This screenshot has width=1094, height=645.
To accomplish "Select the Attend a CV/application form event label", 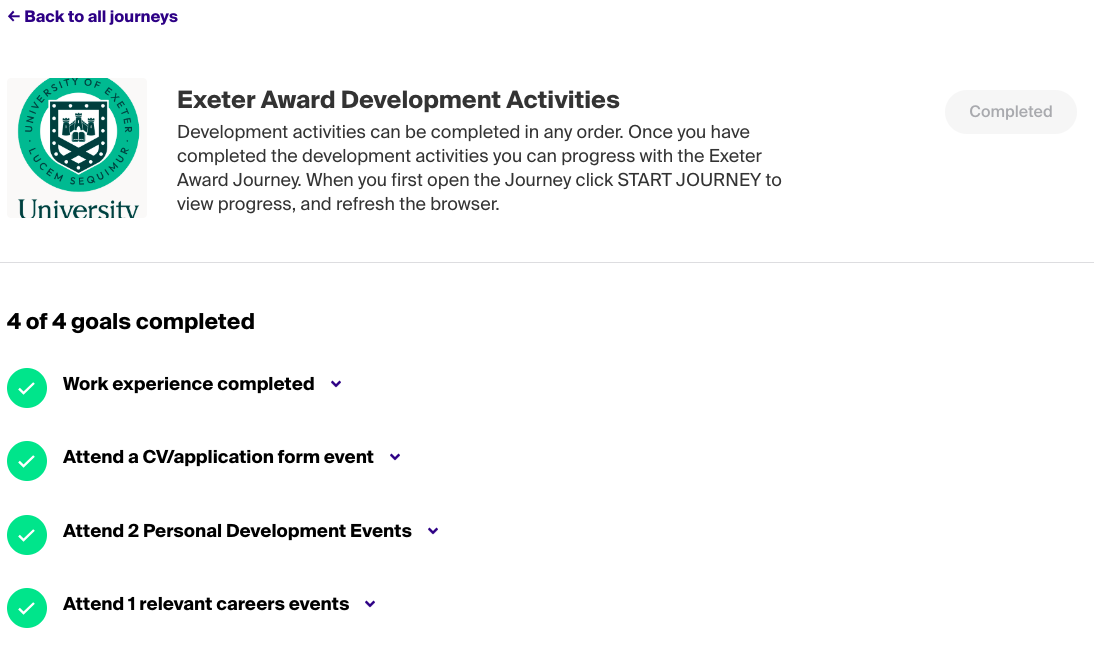I will (x=218, y=457).
